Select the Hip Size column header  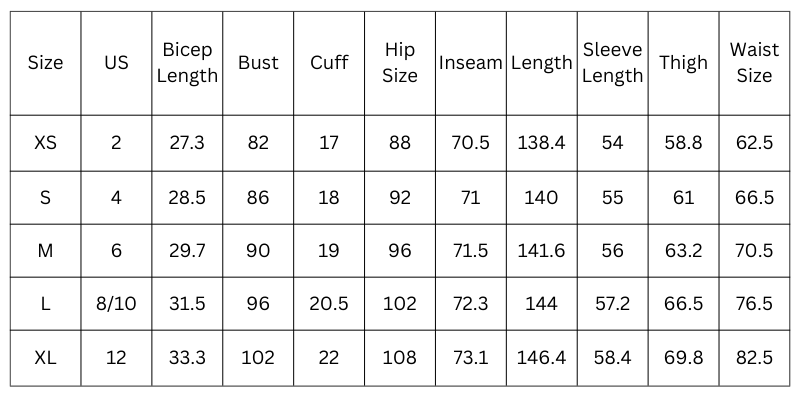coord(400,63)
